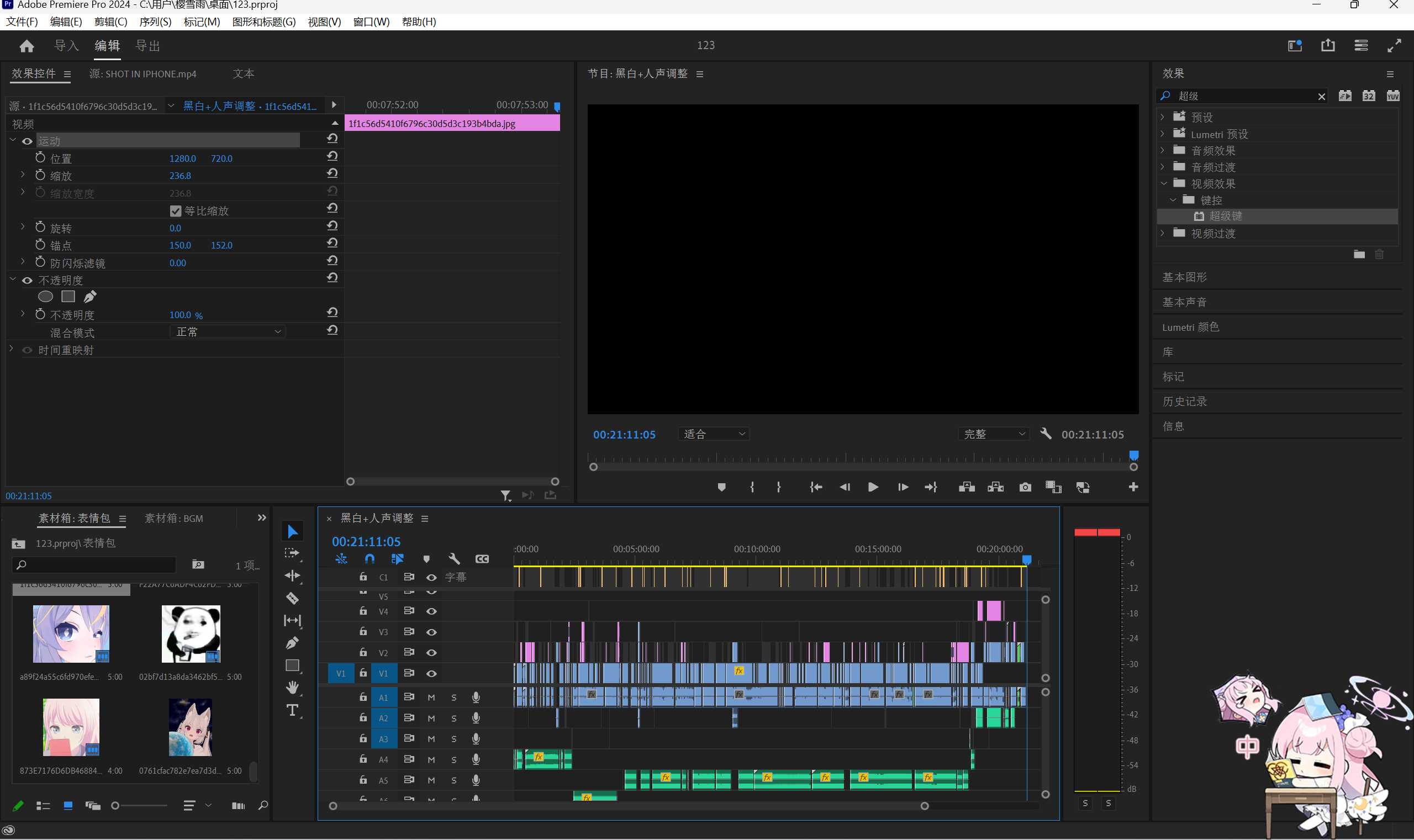This screenshot has height=840, width=1414.
Task: Solo audio track A2
Action: [x=454, y=719]
